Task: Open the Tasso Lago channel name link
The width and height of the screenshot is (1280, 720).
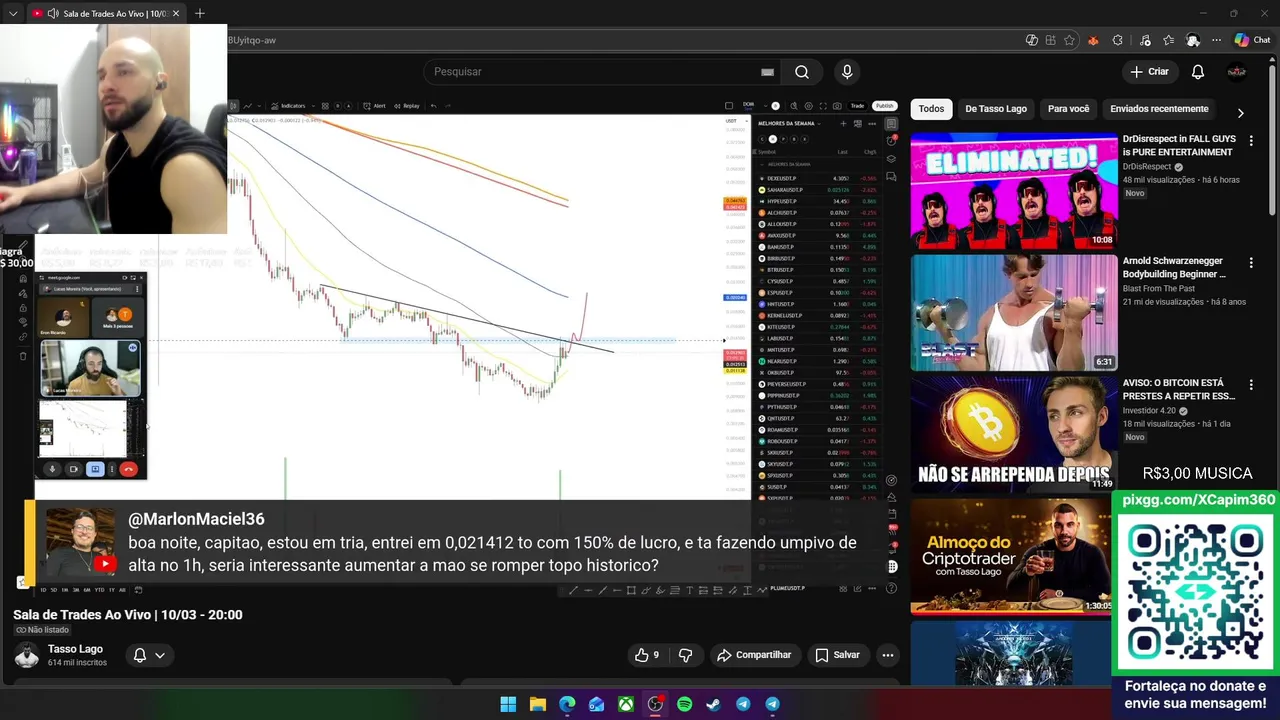Action: [75, 649]
